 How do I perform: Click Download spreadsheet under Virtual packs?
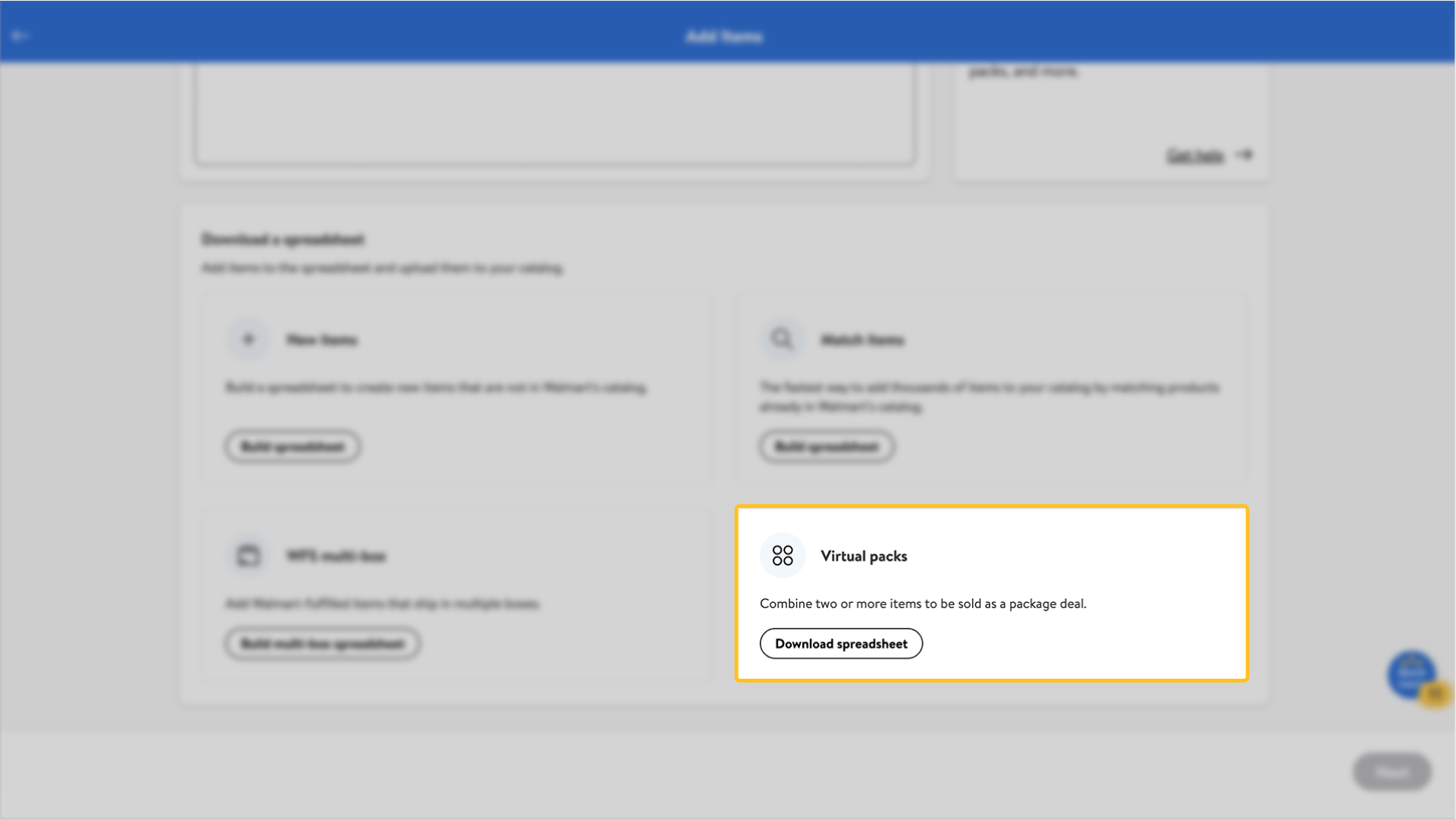point(841,644)
